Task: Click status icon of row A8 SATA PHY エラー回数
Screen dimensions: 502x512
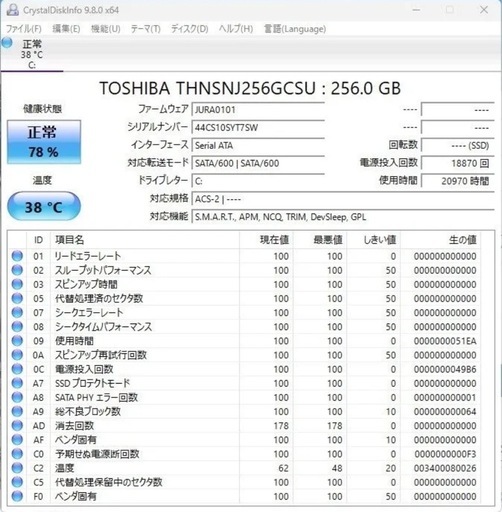Action: 17,397
